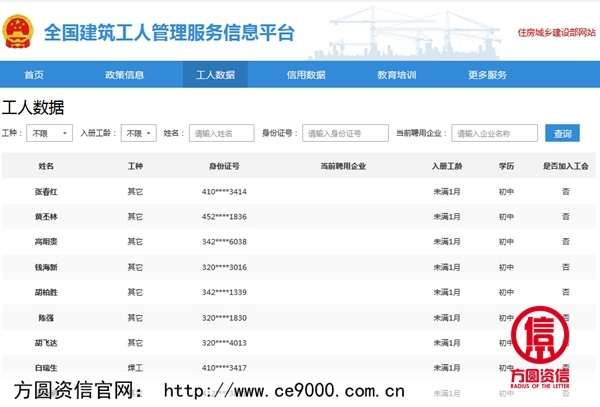Select worker name 张春红
This screenshot has width=600, height=407.
pyautogui.click(x=46, y=192)
